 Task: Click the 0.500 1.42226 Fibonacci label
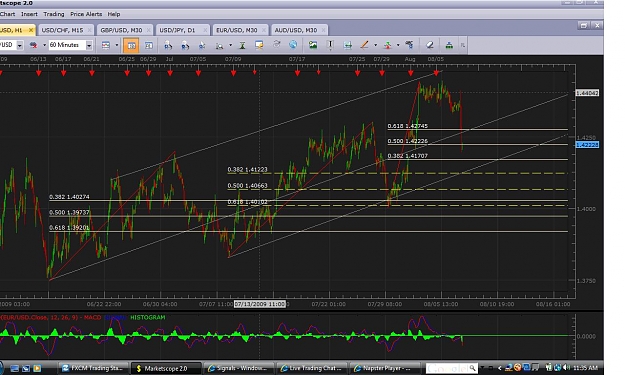point(407,141)
